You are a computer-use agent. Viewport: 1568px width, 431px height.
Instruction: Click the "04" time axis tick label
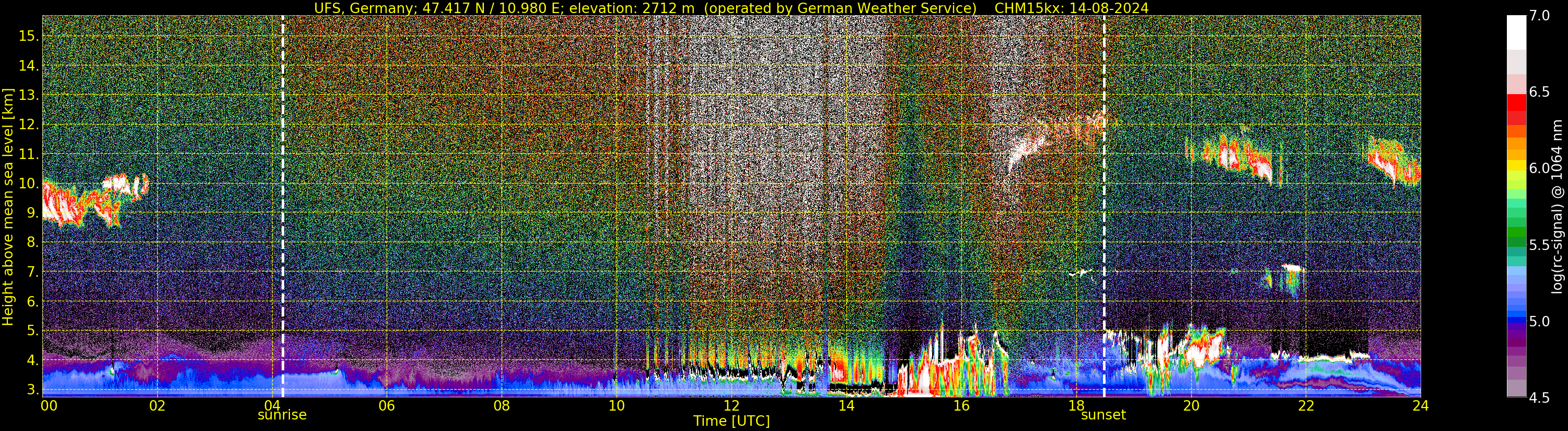[272, 405]
